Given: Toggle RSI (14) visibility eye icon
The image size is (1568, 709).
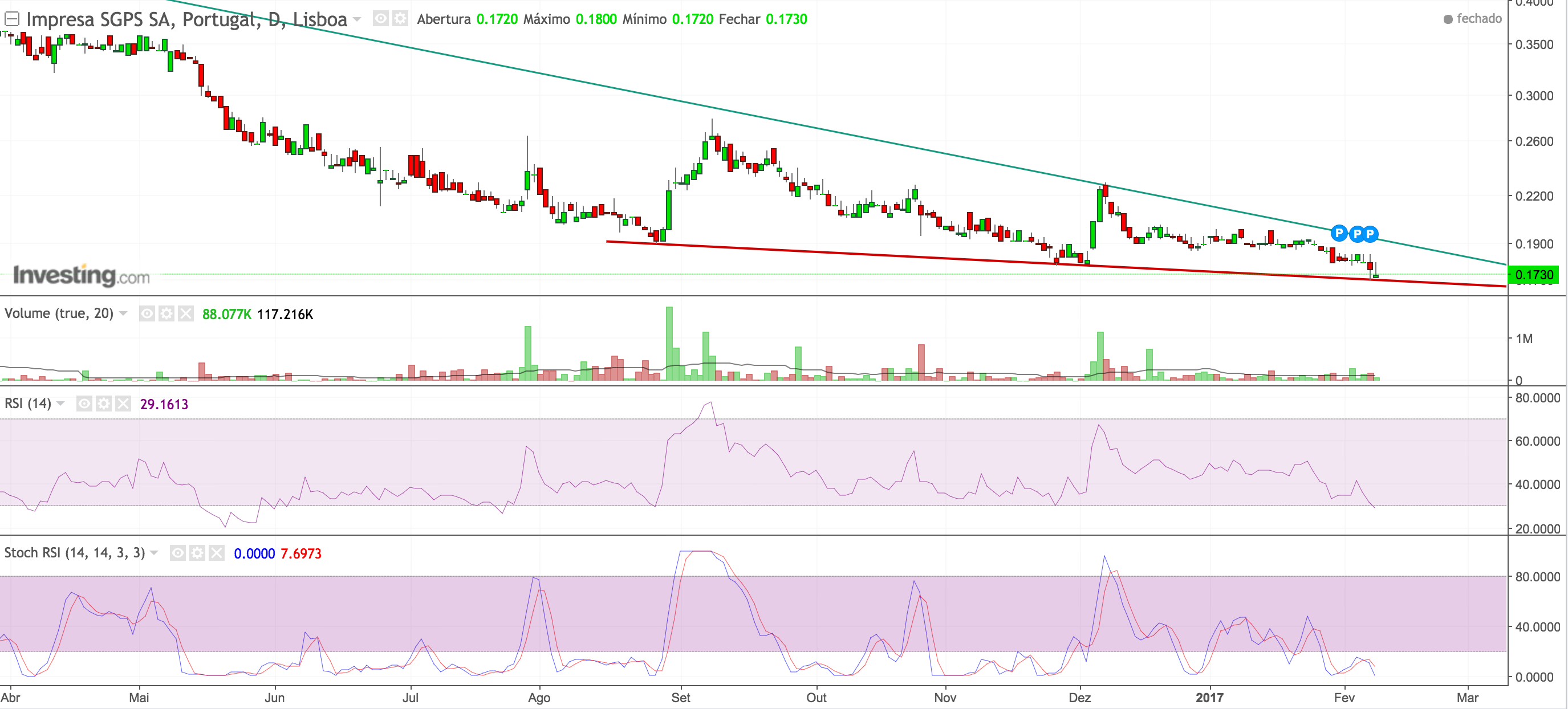Looking at the screenshot, I should [84, 404].
